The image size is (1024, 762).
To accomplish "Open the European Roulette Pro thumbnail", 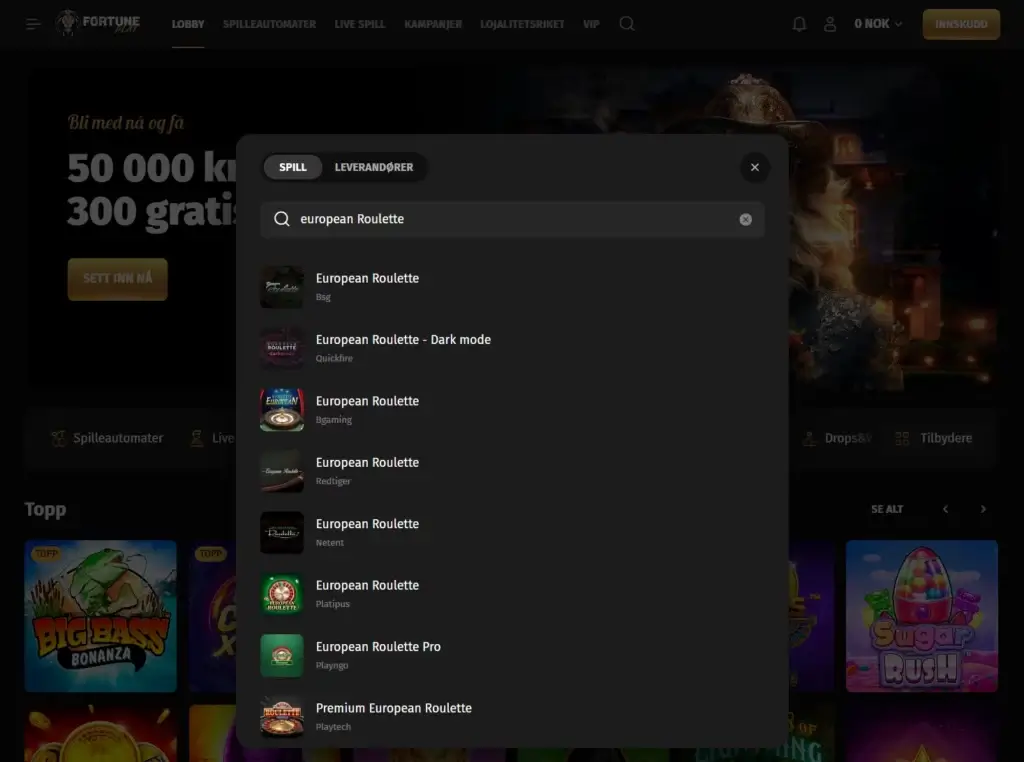I will coord(281,655).
